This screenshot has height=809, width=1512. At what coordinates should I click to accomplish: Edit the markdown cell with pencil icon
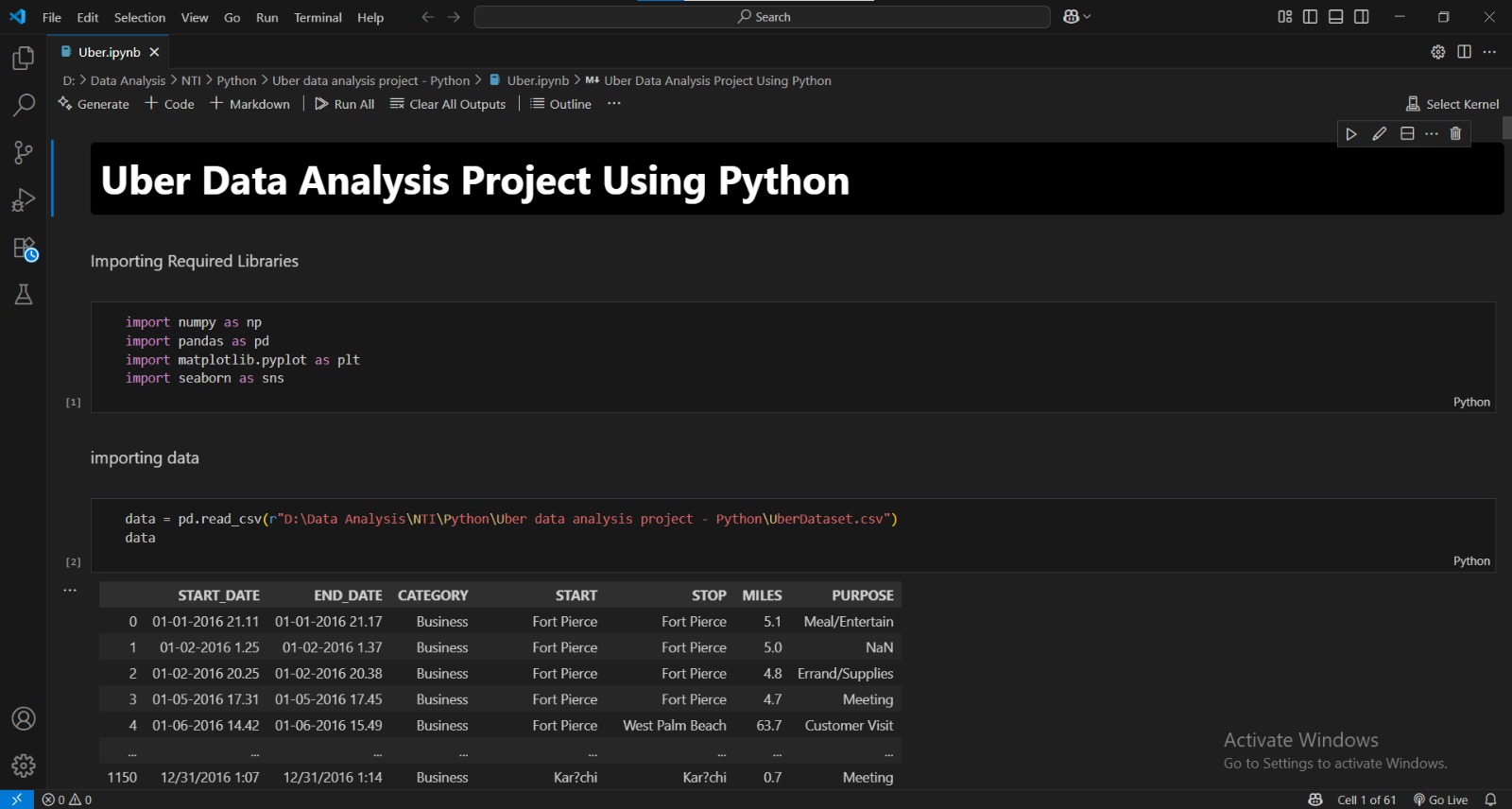tap(1380, 134)
